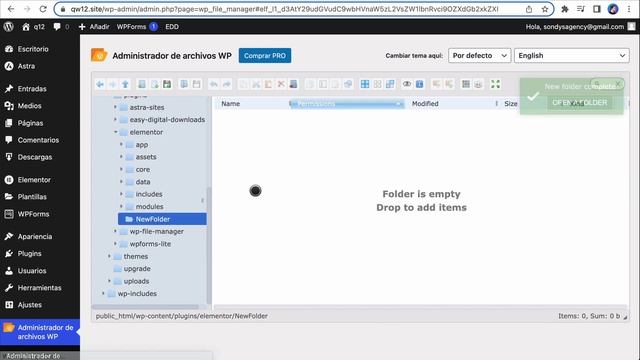The height and width of the screenshot is (360, 640).
Task: Open the Ajustes sidebar menu
Action: pos(29,305)
